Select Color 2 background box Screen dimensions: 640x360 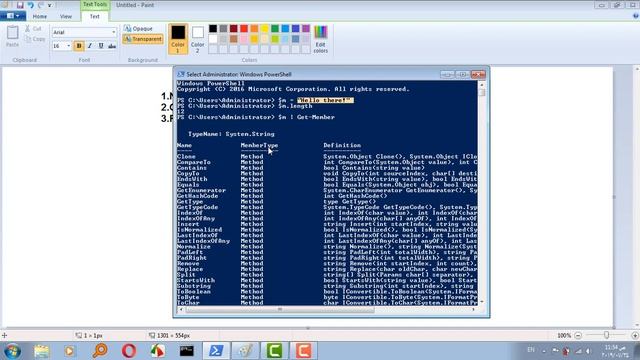(198, 39)
